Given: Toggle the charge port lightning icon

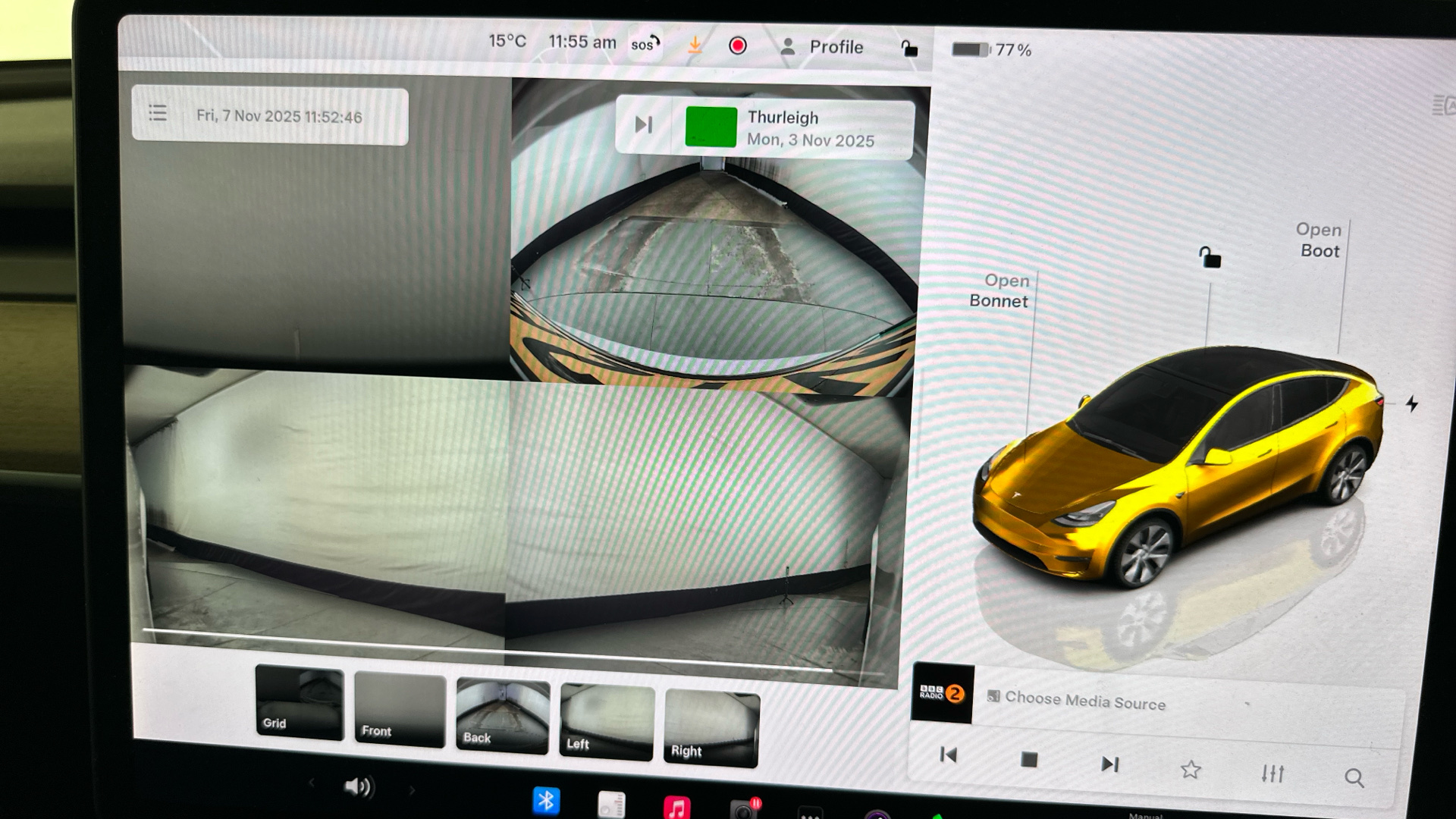Looking at the screenshot, I should tap(1411, 404).
